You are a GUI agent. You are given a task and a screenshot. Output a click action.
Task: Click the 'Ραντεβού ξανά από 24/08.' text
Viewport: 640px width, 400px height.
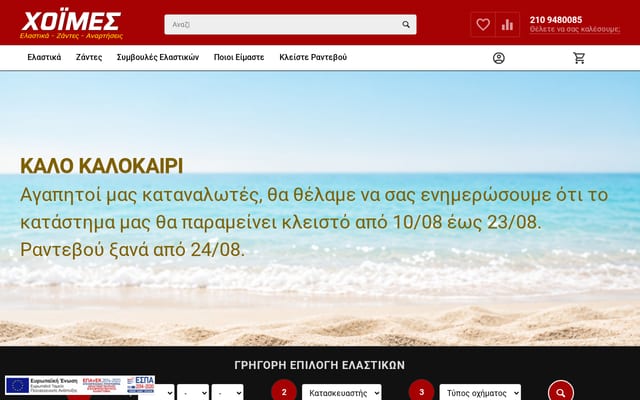(133, 249)
